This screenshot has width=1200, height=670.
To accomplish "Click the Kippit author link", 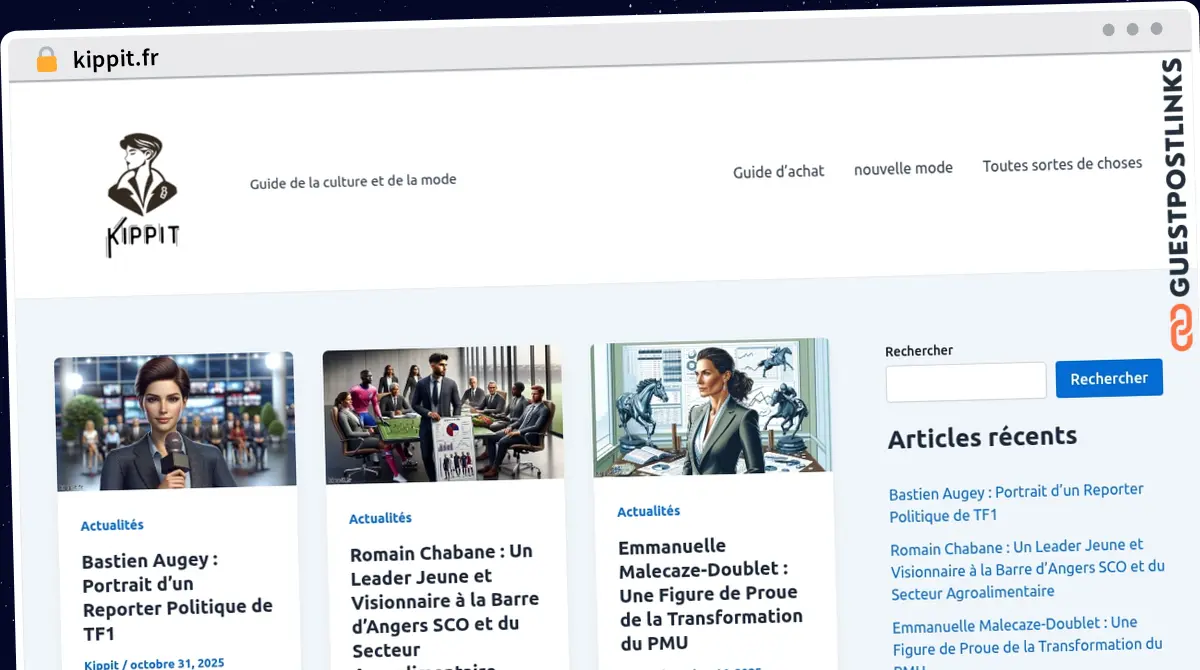I will point(101,664).
